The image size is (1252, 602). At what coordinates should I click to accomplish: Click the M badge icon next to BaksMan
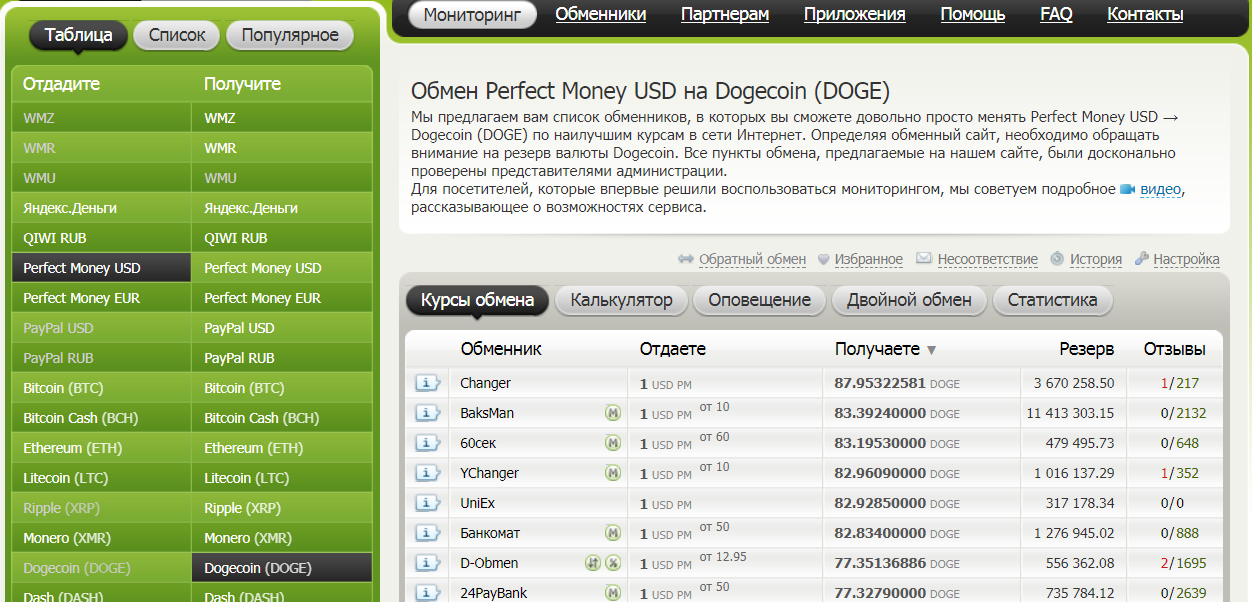pyautogui.click(x=612, y=413)
